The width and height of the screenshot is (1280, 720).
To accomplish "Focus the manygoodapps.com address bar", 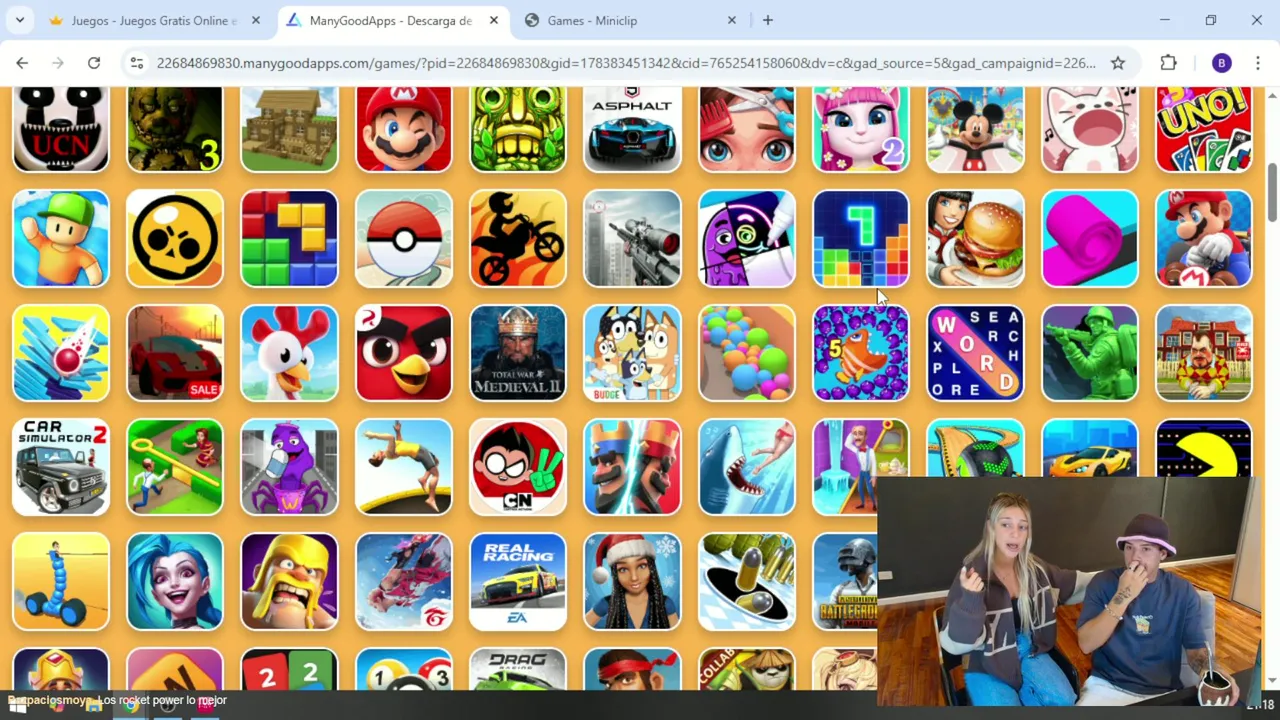I will tap(626, 63).
